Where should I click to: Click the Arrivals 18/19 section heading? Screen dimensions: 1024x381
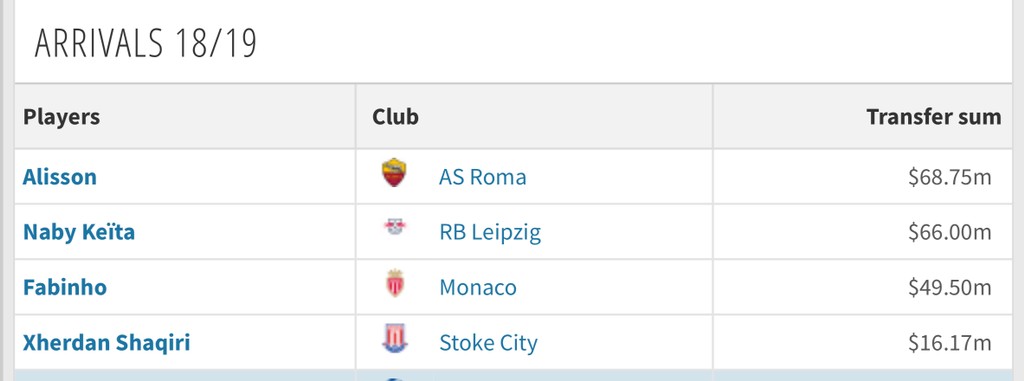click(146, 43)
